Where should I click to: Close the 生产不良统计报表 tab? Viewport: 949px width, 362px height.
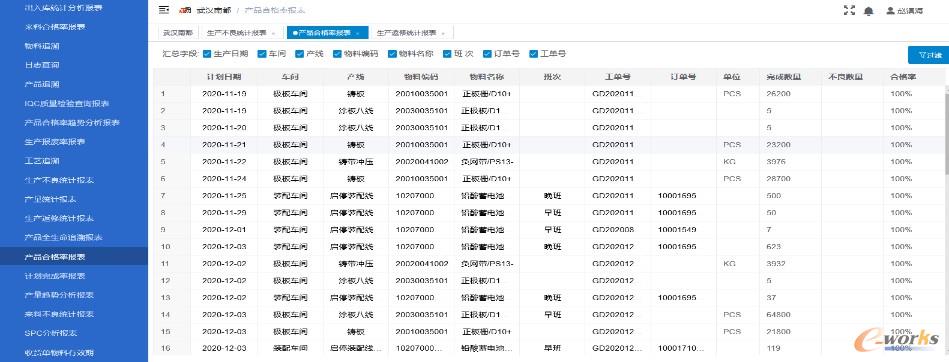point(274,33)
